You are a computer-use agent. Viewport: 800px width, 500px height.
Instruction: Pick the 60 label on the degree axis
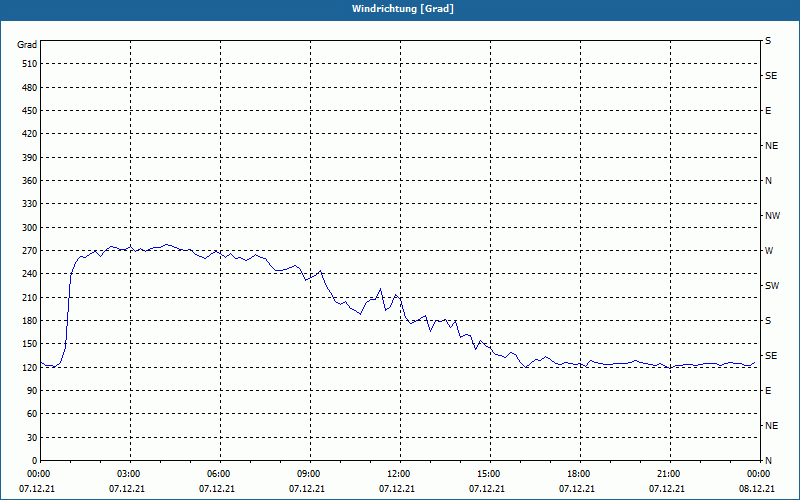pos(32,414)
